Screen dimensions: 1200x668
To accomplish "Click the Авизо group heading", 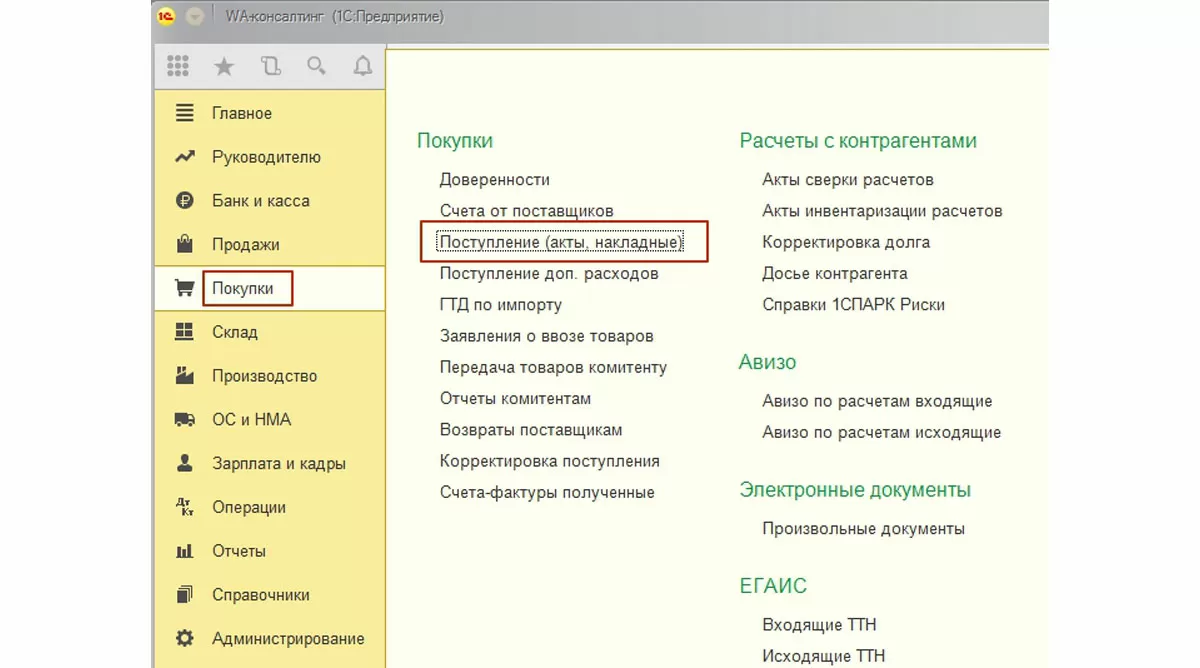I will (768, 362).
